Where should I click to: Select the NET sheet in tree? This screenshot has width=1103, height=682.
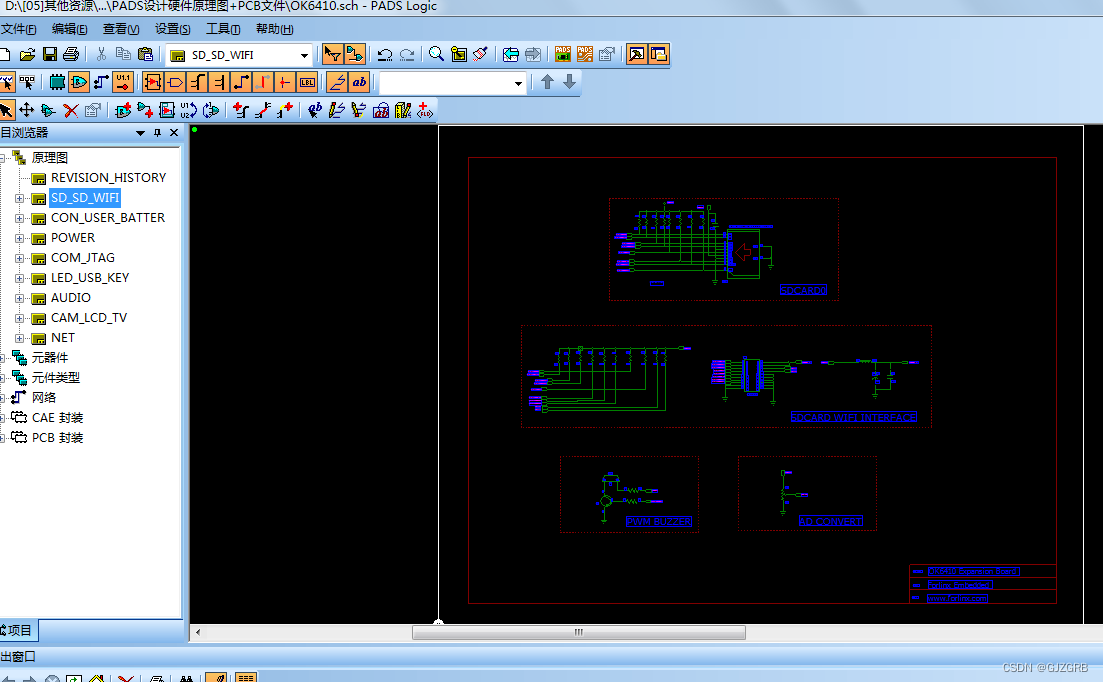click(63, 337)
